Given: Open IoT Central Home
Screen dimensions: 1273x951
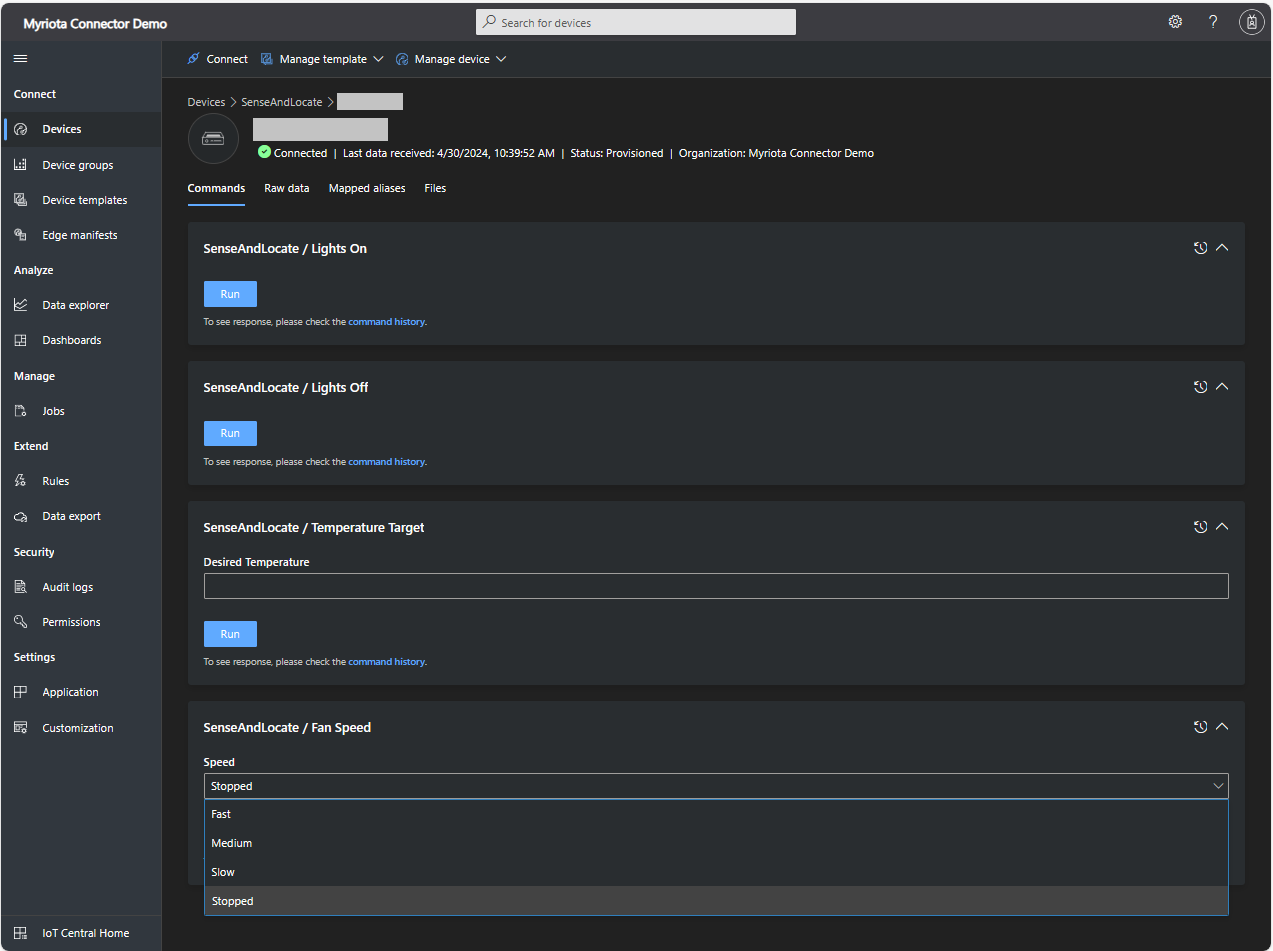Looking at the screenshot, I should pyautogui.click(x=85, y=933).
